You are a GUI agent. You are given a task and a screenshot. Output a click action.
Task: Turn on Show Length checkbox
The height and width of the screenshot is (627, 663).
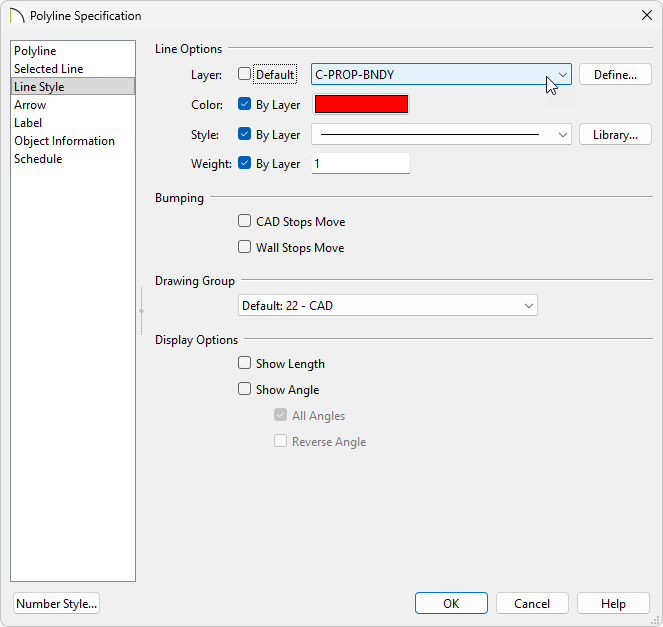click(x=245, y=364)
